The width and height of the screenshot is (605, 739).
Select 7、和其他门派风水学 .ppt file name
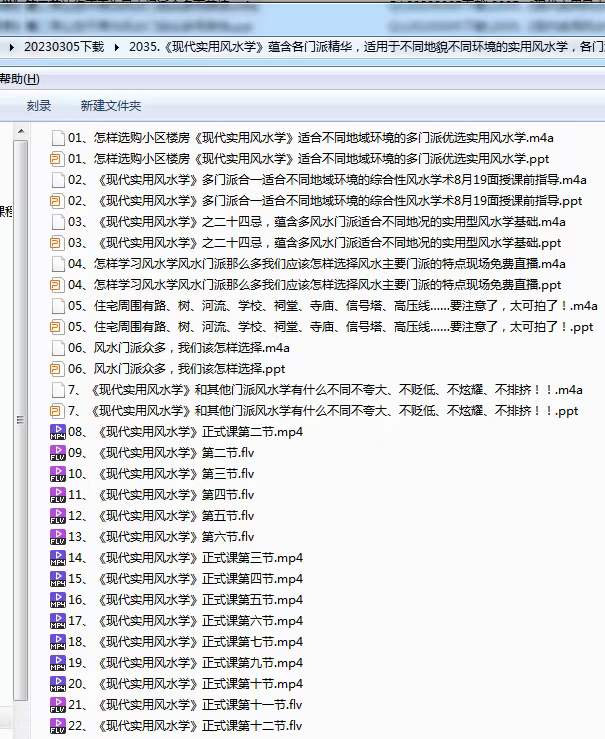tap(323, 411)
